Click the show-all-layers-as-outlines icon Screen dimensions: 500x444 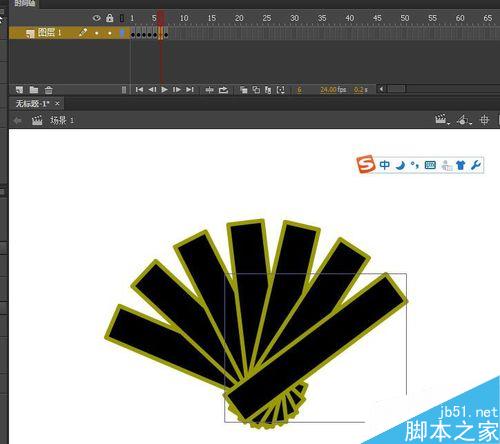point(122,18)
